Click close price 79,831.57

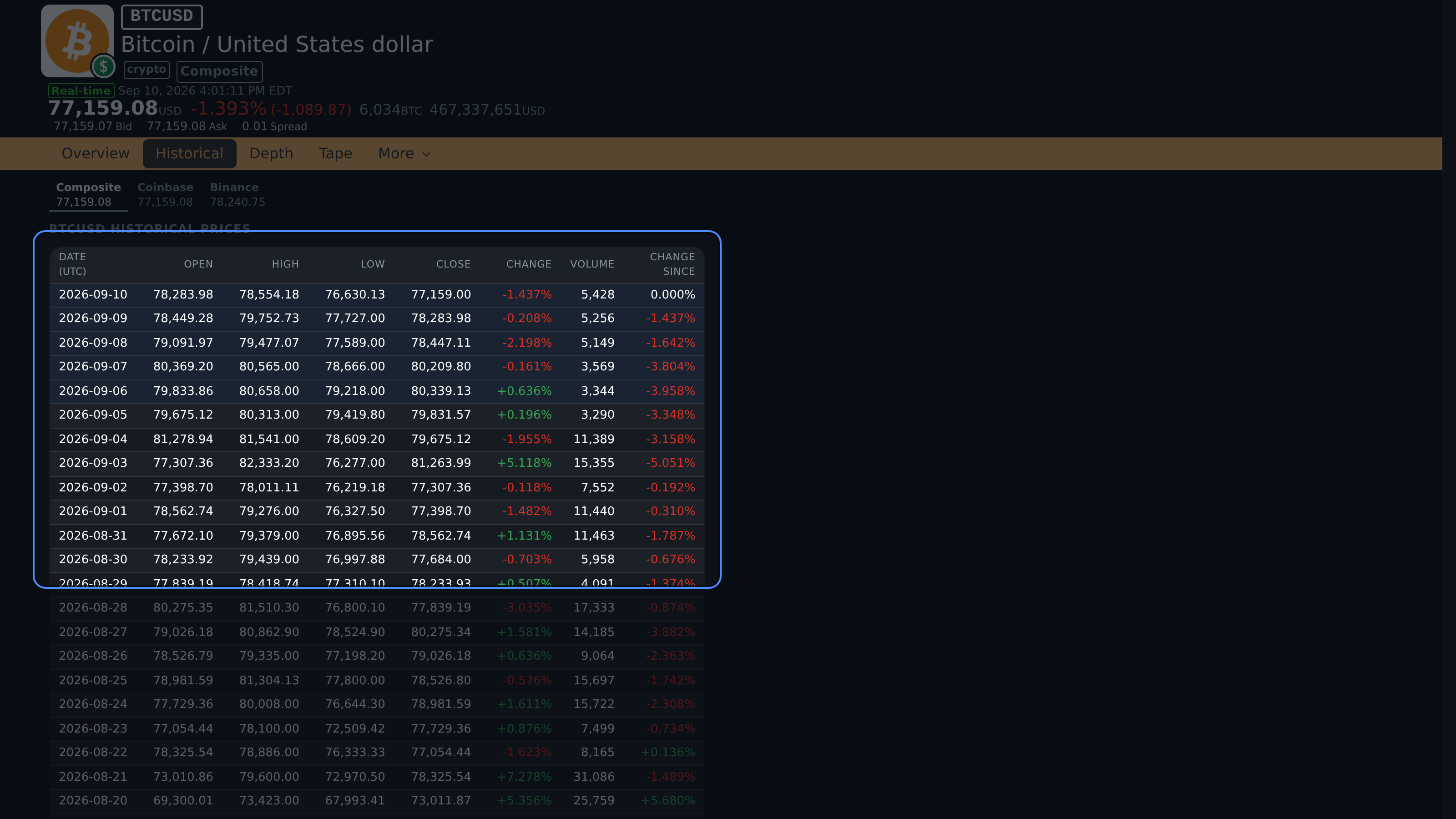441,415
